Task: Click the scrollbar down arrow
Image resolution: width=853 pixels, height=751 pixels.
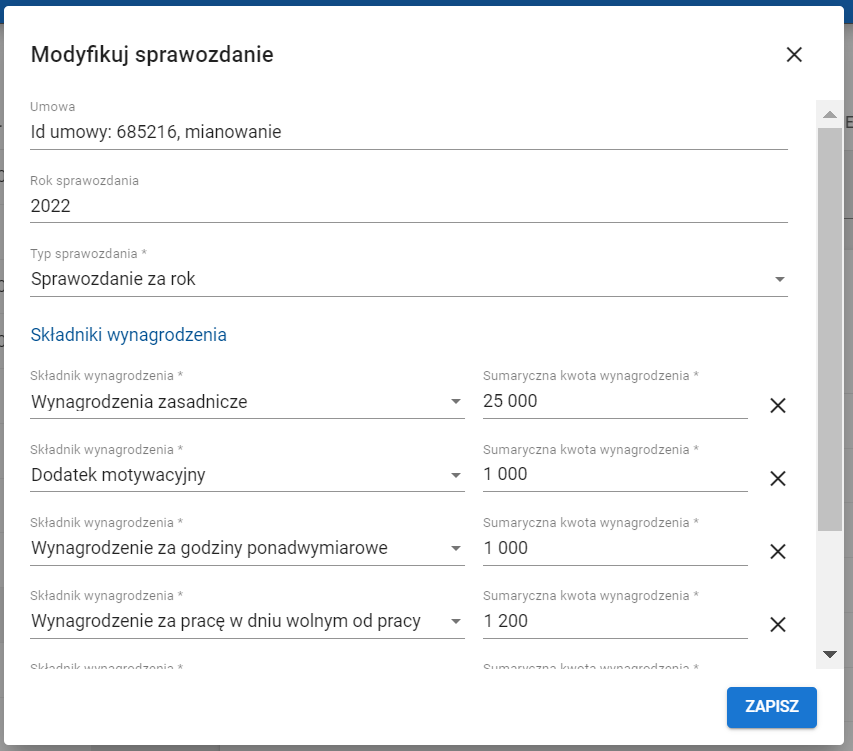Action: (x=829, y=654)
